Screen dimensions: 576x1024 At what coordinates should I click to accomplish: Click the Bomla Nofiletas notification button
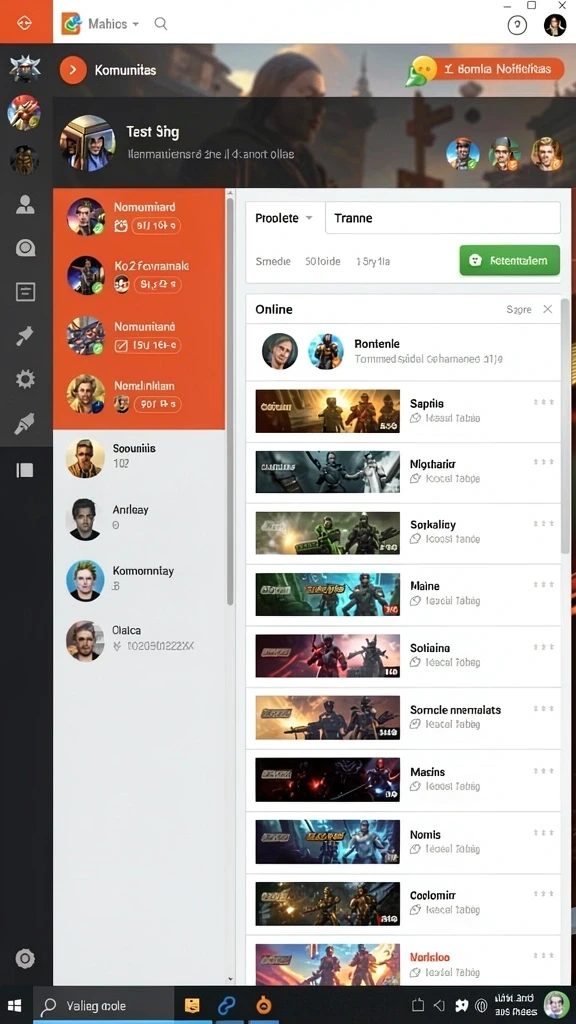click(492, 69)
